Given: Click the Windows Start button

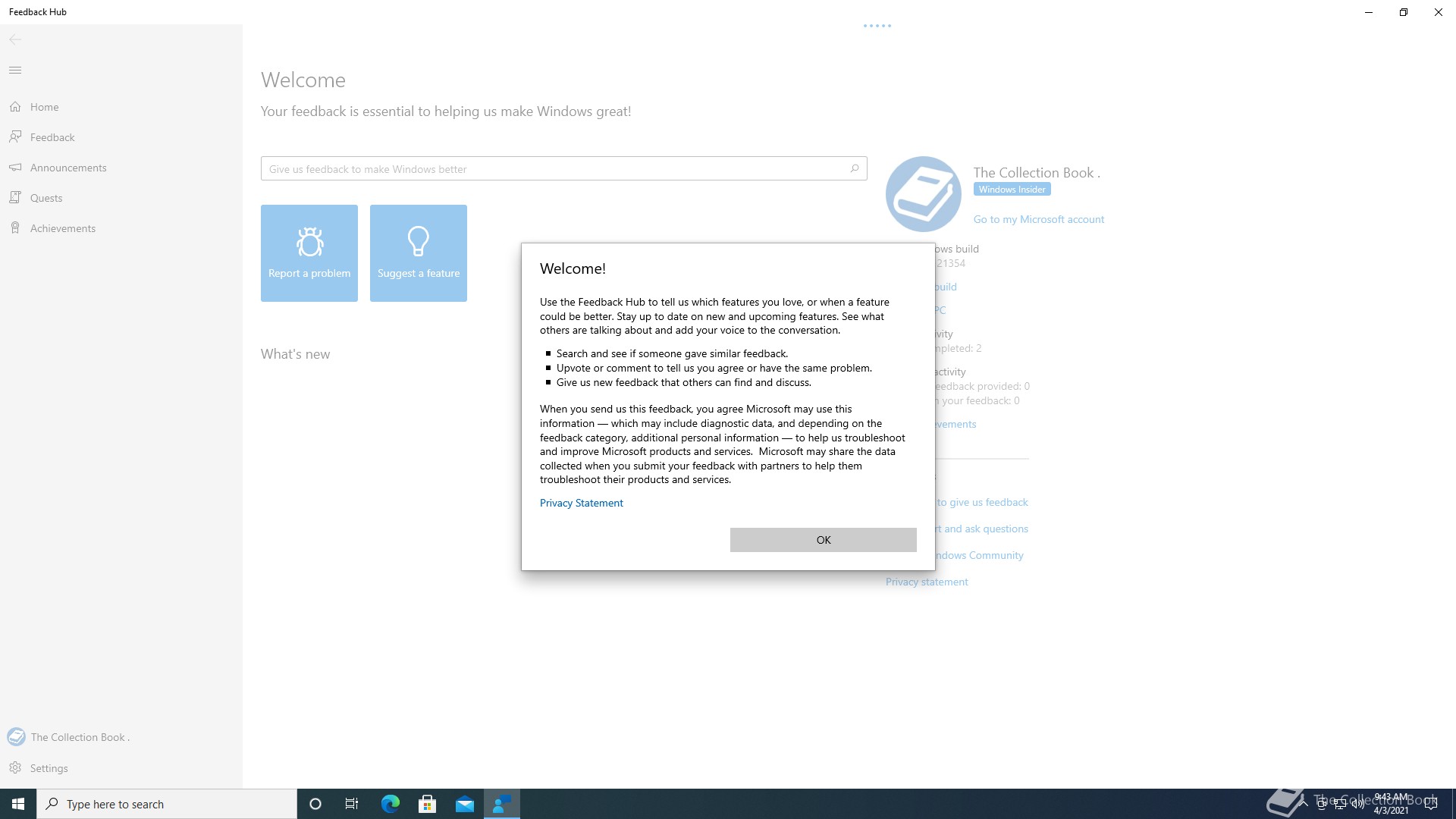Looking at the screenshot, I should pyautogui.click(x=18, y=804).
